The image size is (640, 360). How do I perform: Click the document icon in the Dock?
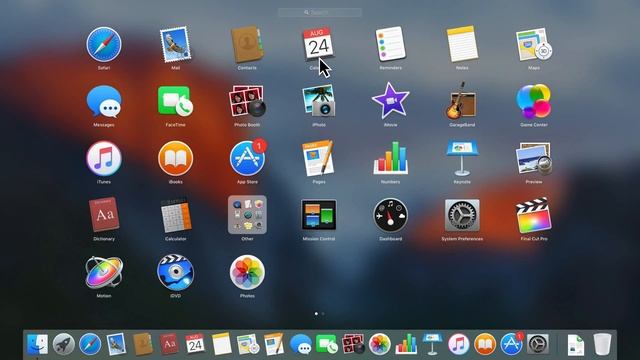pos(576,345)
